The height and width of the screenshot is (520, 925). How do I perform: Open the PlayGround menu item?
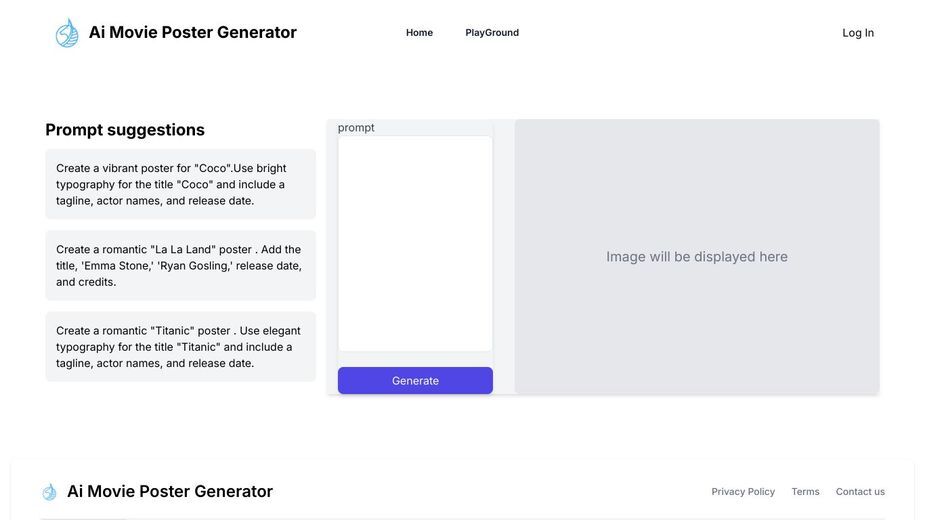point(492,32)
